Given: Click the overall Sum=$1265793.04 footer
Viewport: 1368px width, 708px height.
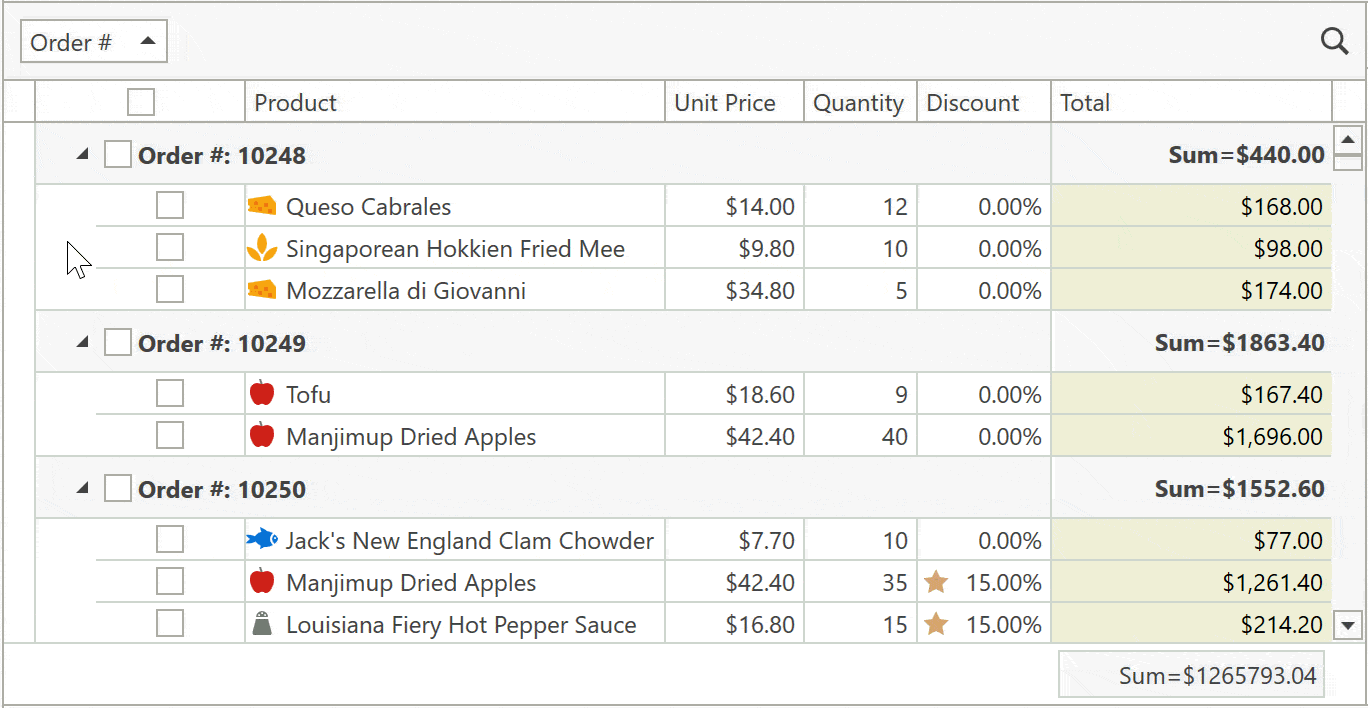Looking at the screenshot, I should 1219,675.
